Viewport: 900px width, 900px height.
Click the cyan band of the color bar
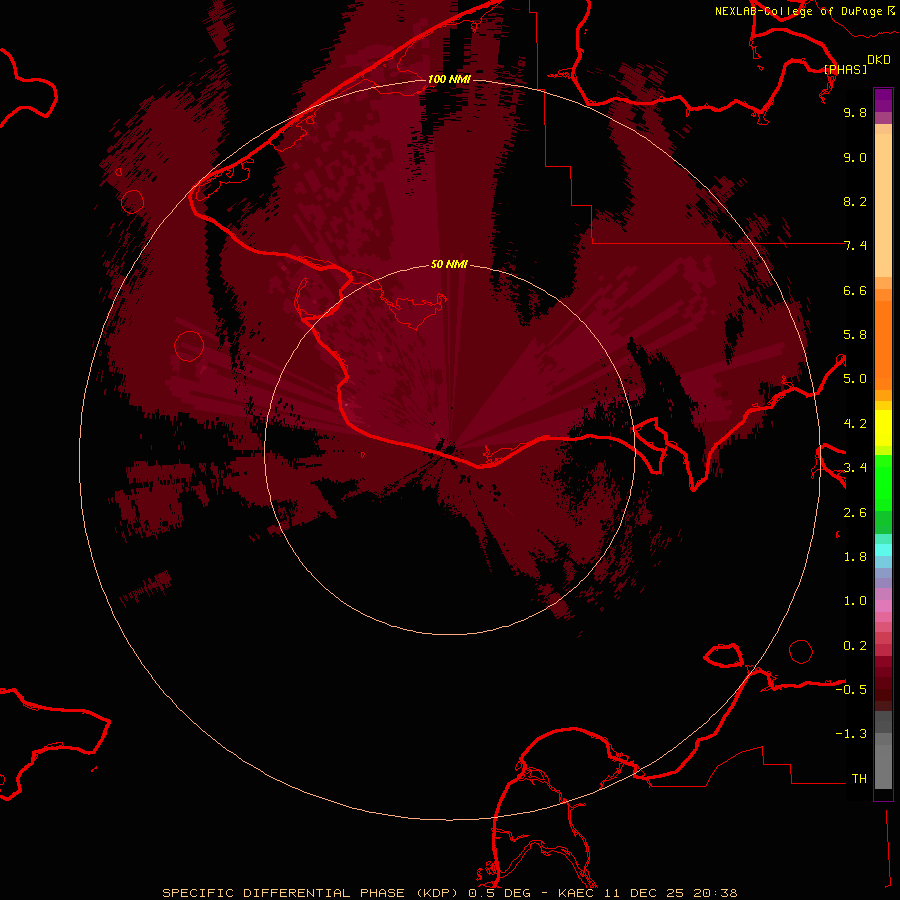tap(883, 550)
